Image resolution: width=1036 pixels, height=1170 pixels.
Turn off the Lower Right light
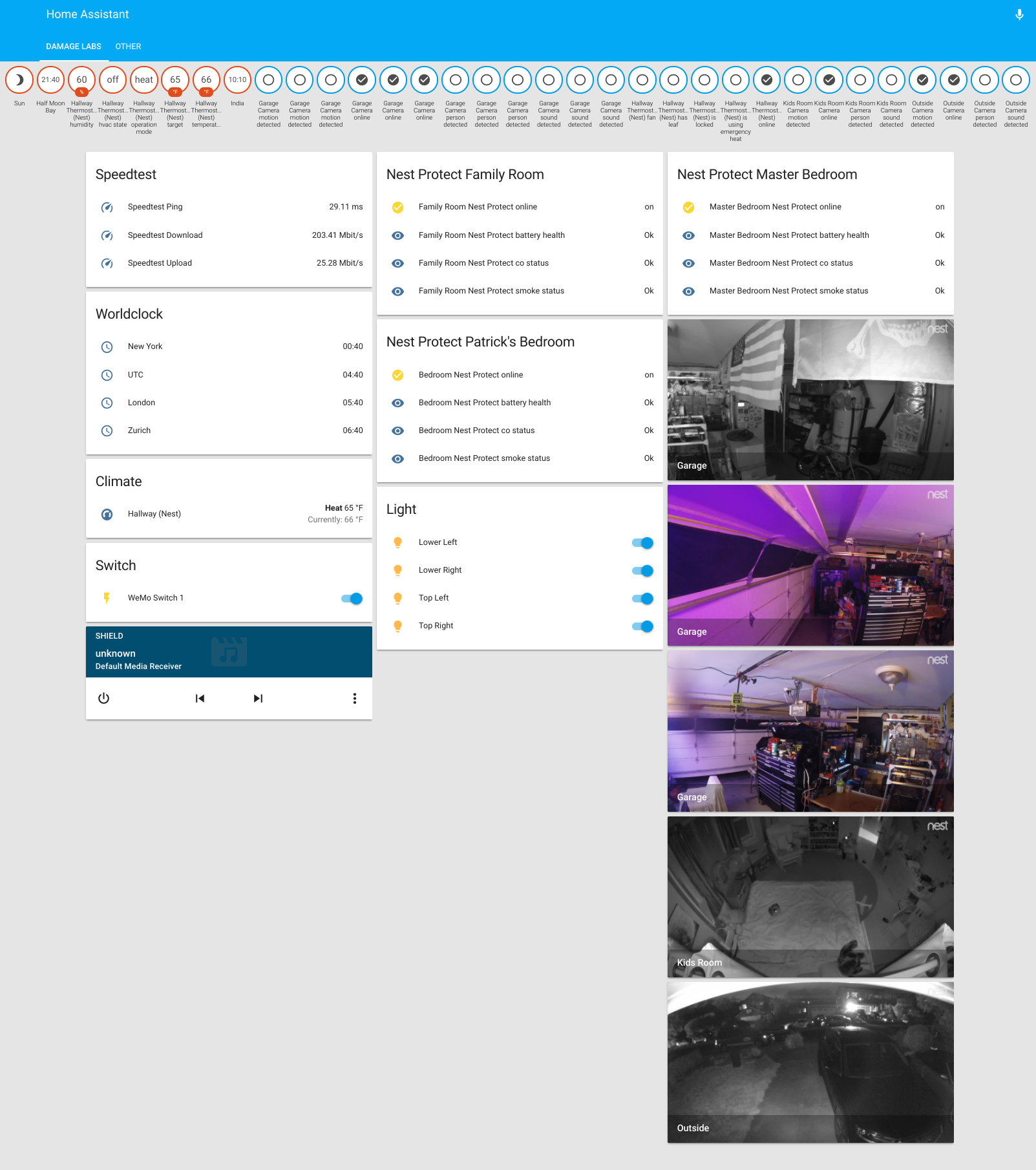pyautogui.click(x=643, y=571)
